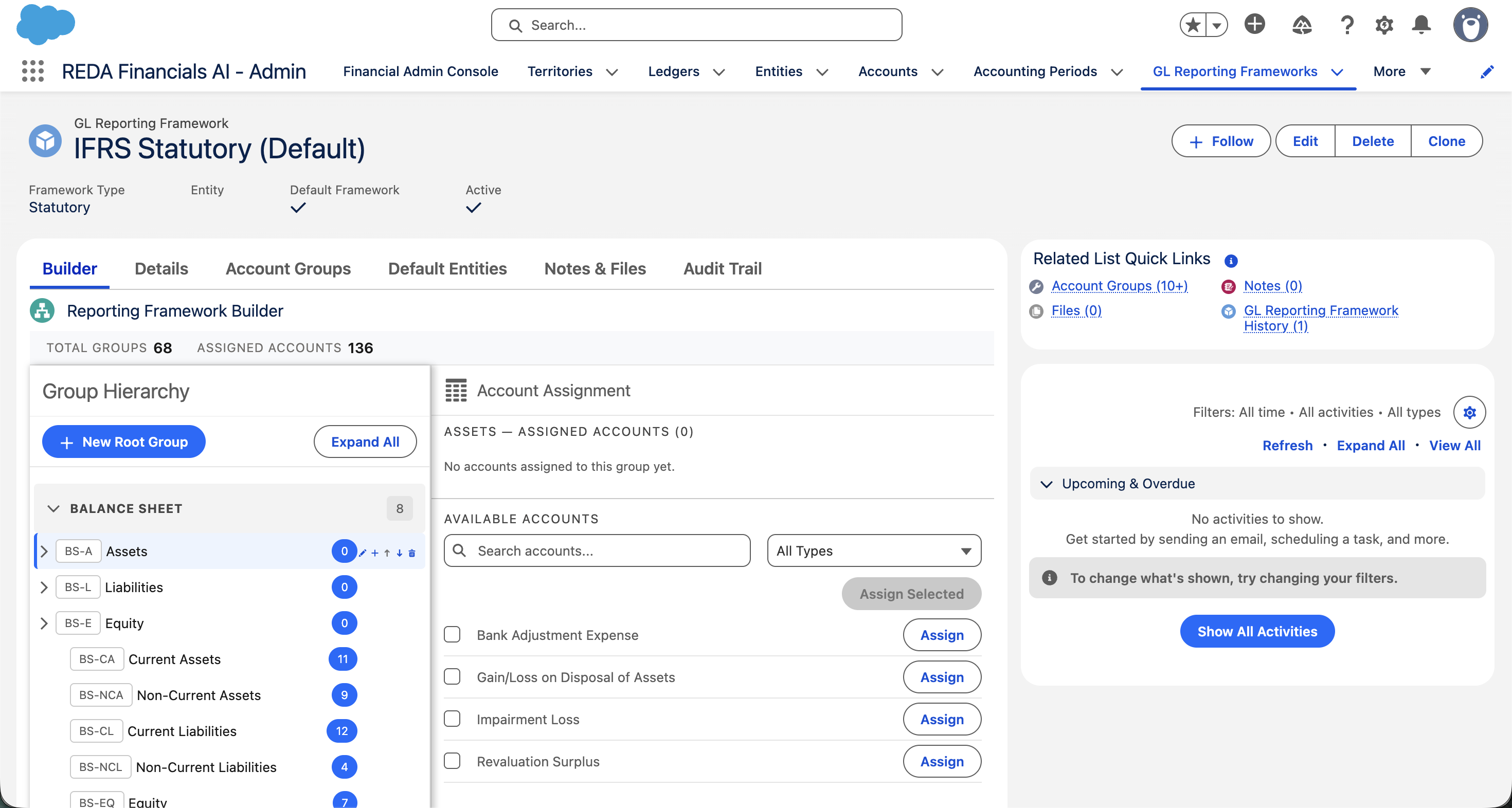
Task: Tick the Impairment Loss checkbox
Action: click(x=452, y=719)
